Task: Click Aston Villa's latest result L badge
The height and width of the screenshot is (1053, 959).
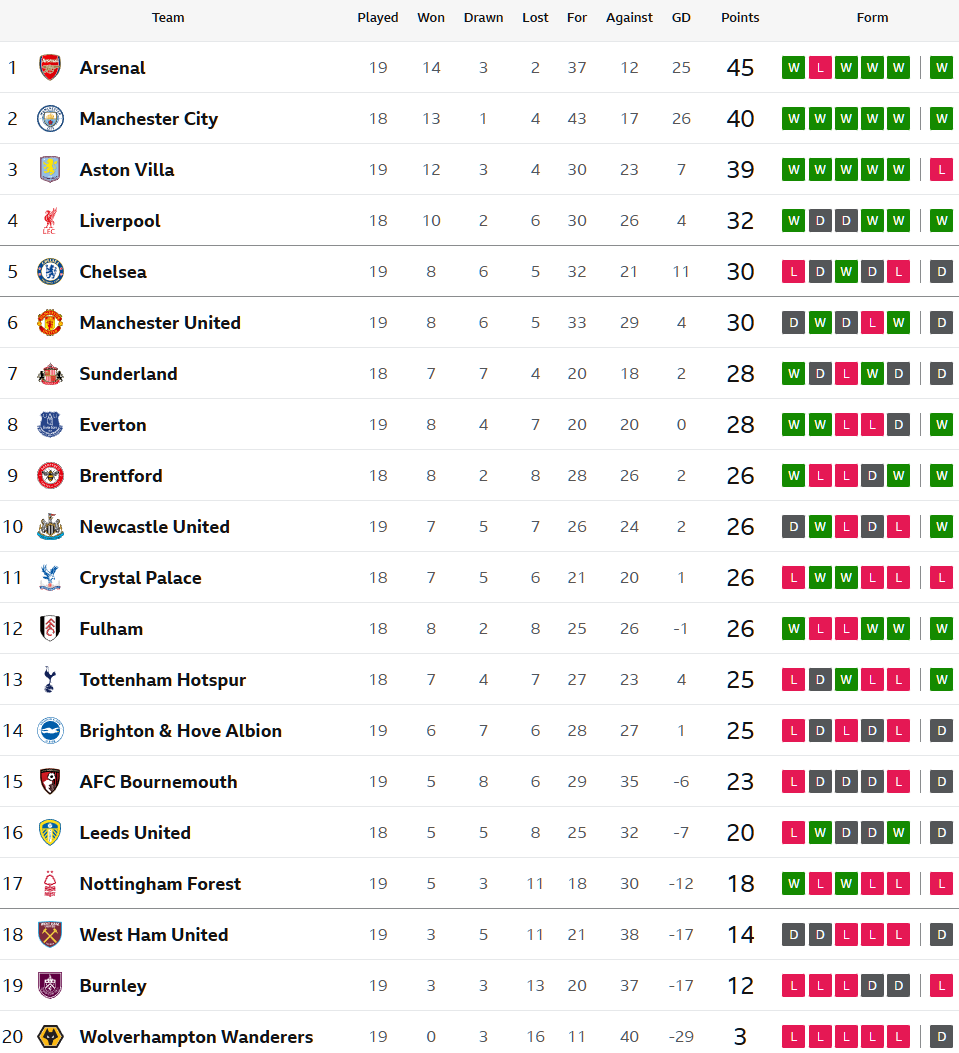Action: (941, 170)
